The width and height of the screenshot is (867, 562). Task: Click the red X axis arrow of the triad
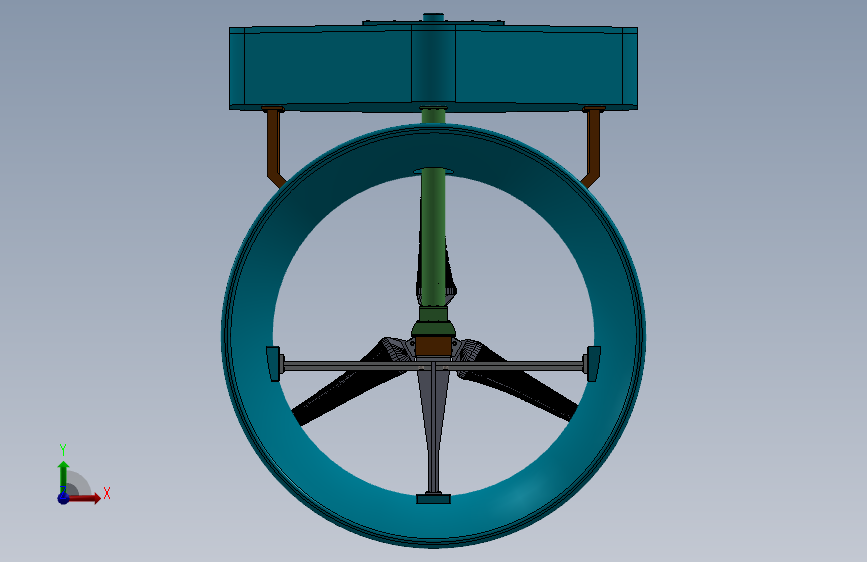(x=84, y=498)
